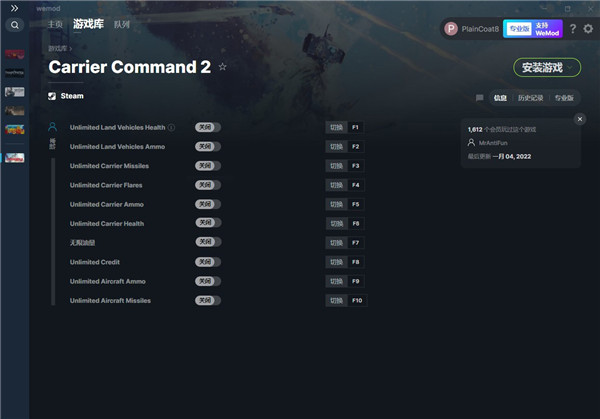Click the MrAntiFun author link

tap(493, 143)
